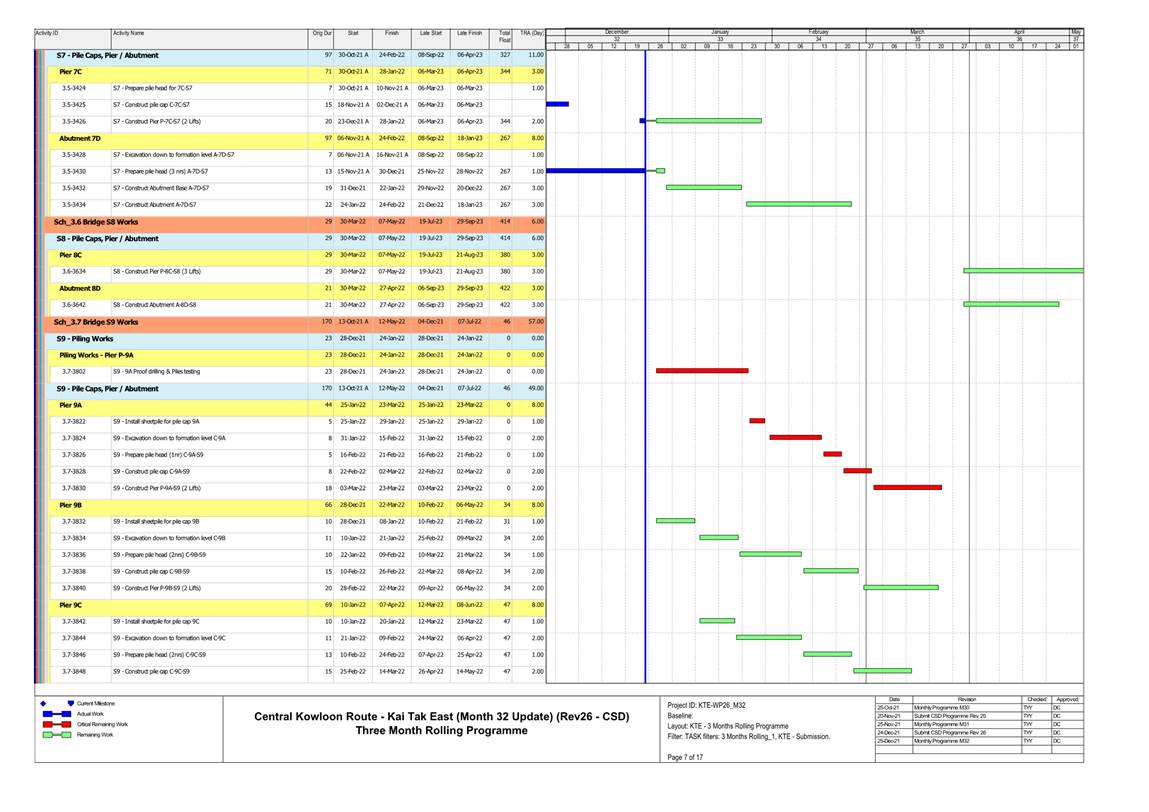
Task: Select activity row 3.7-3824 excavation C-9A
Action: point(170,438)
